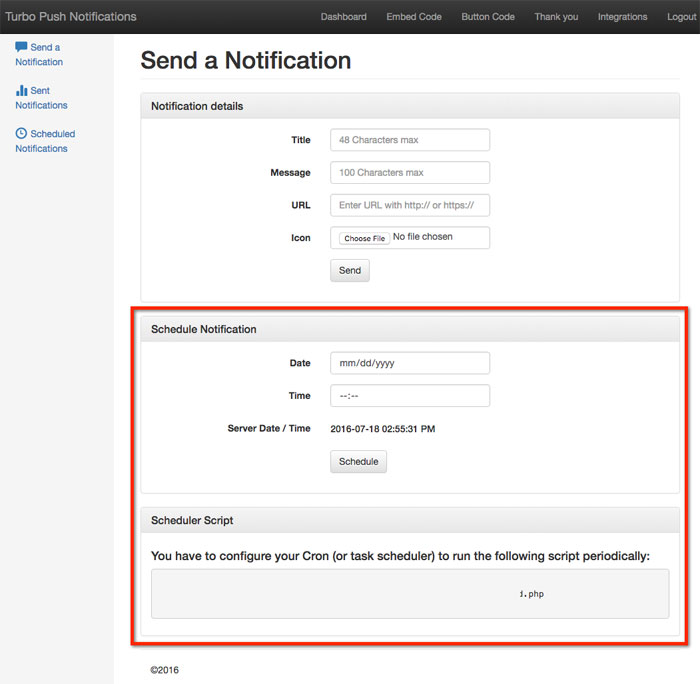Click the bar chart icon beside Sent Notifications
This screenshot has width=700, height=684.
pos(21,90)
